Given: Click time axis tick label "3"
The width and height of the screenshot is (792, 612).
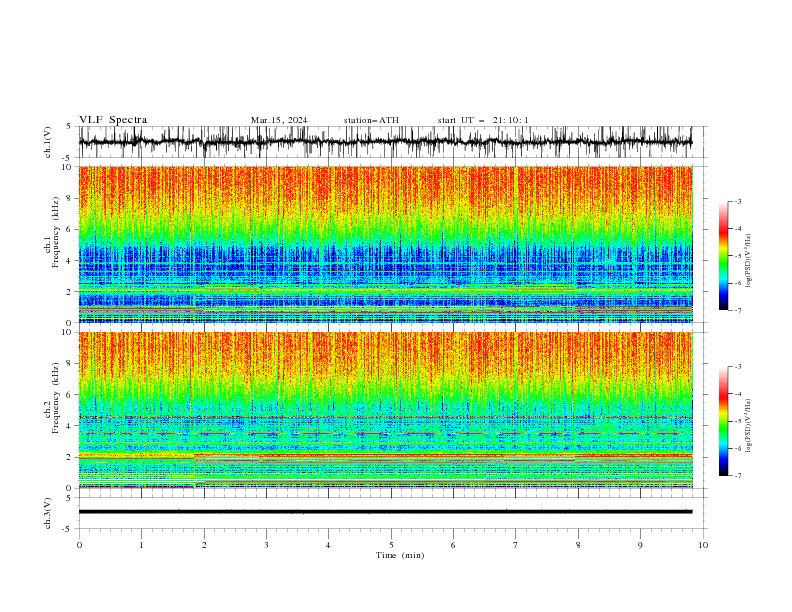Looking at the screenshot, I should click(x=266, y=545).
